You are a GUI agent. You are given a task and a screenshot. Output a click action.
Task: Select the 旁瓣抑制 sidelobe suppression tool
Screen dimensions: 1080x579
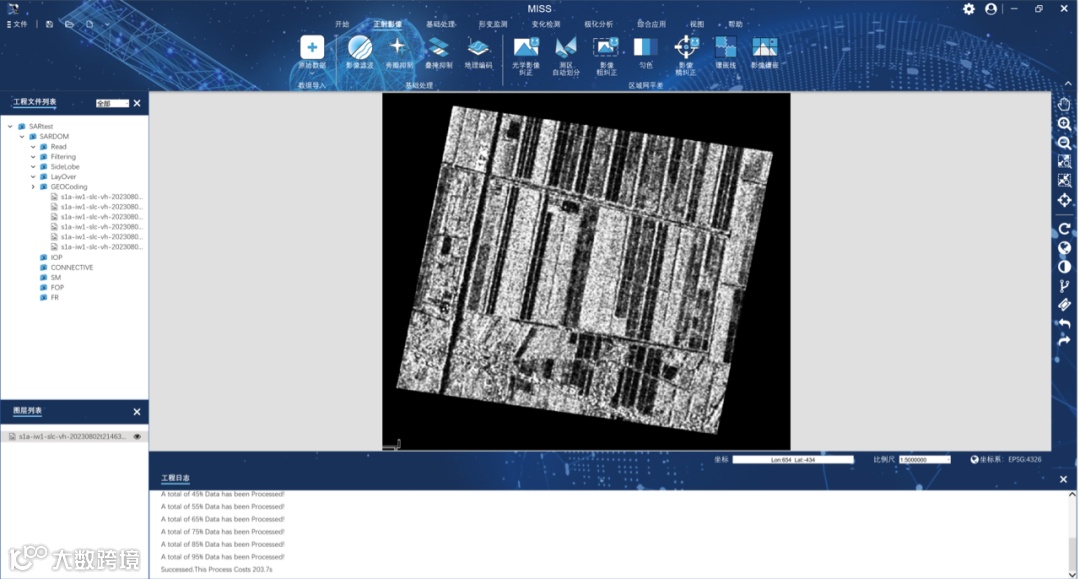[398, 48]
